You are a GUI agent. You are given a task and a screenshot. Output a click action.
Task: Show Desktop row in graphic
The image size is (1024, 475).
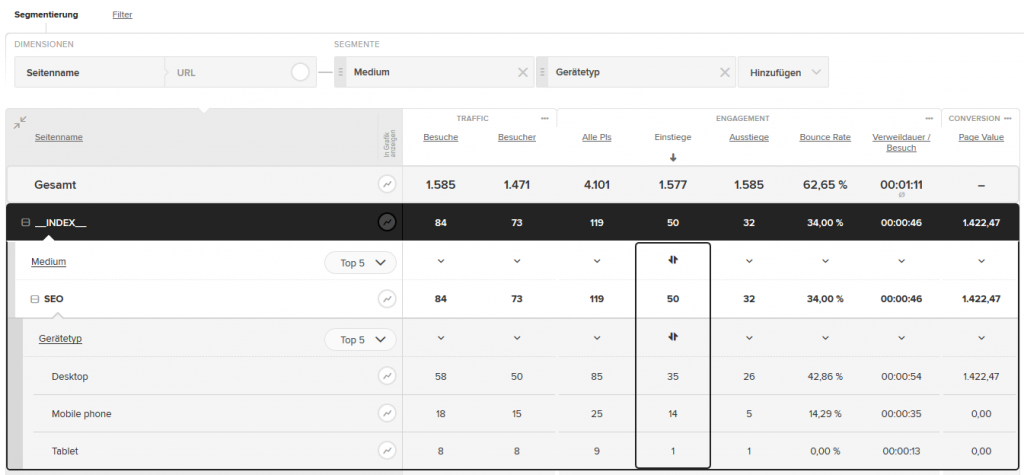coord(387,376)
